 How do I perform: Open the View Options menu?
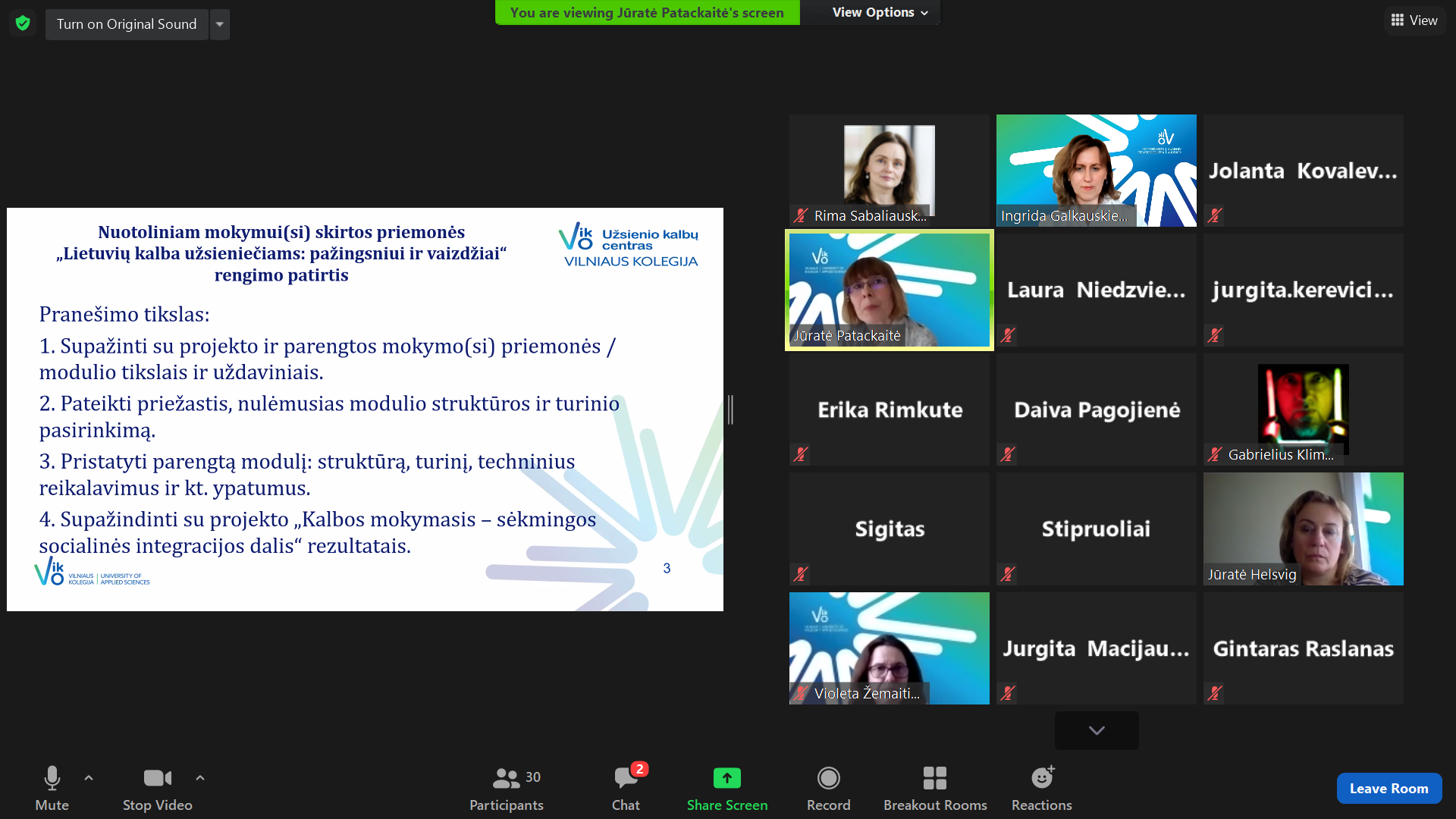point(880,13)
